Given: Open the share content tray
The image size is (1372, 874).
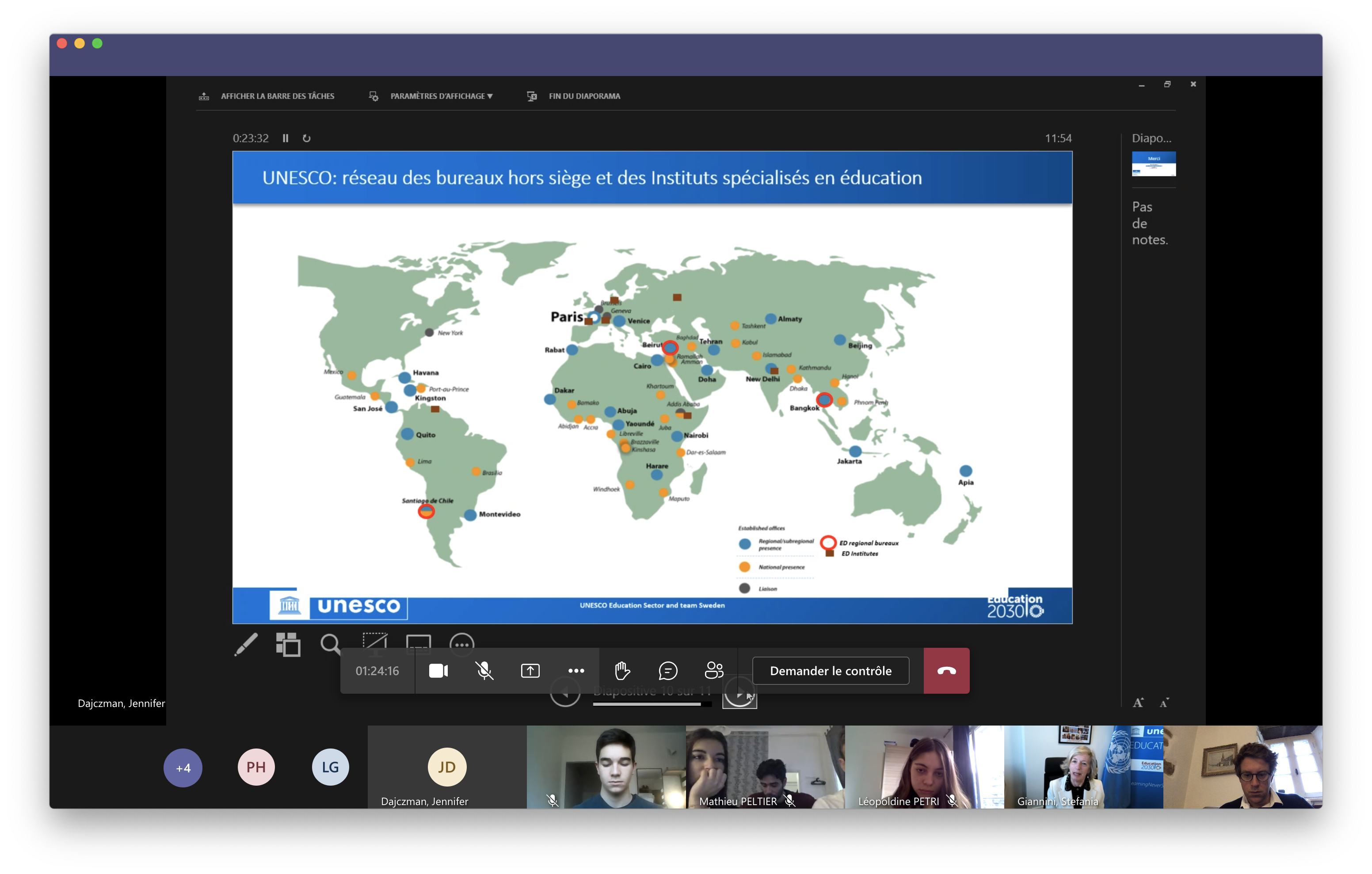Looking at the screenshot, I should point(530,671).
